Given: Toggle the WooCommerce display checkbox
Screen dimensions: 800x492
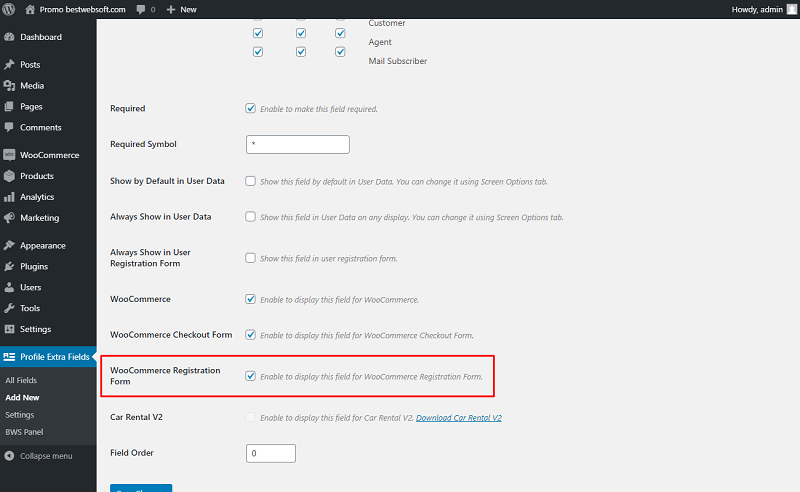Looking at the screenshot, I should click(x=251, y=299).
